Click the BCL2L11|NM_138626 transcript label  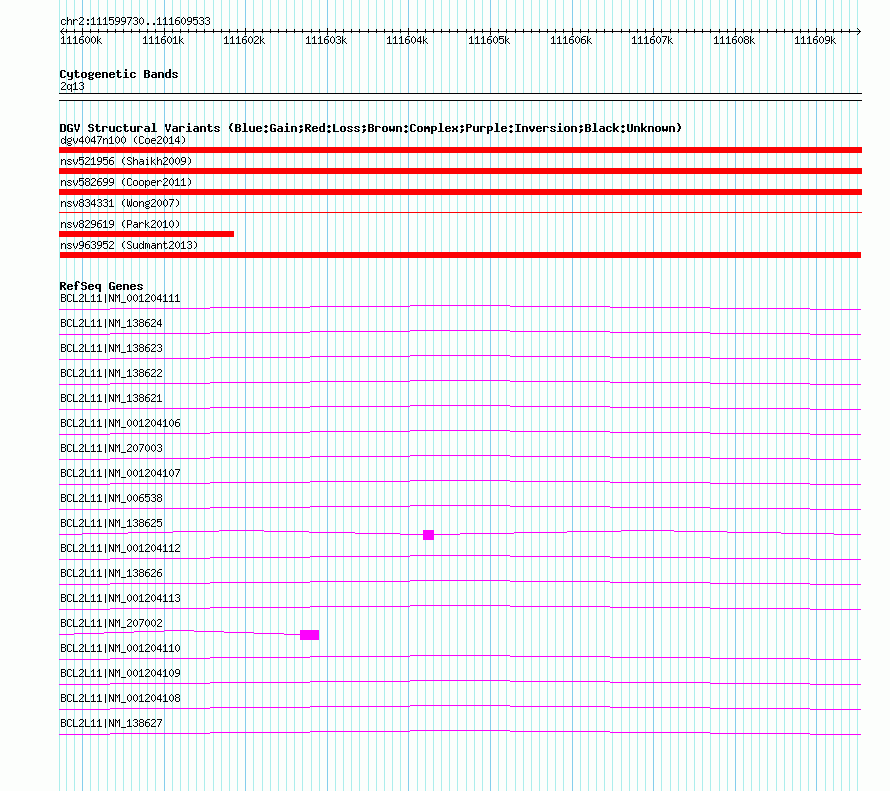click(111, 573)
